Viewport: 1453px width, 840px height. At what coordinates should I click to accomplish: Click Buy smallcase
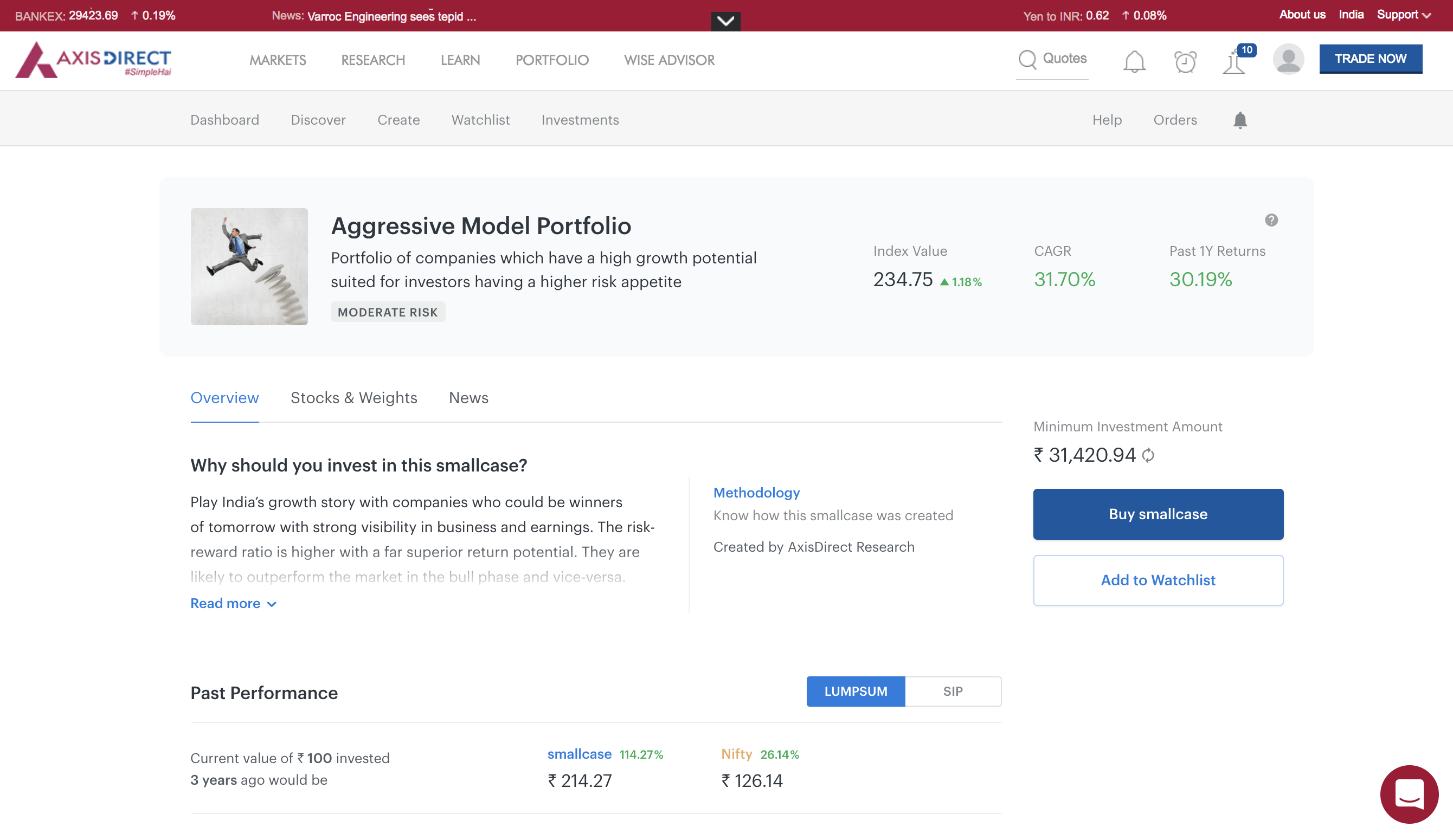pyautogui.click(x=1158, y=514)
